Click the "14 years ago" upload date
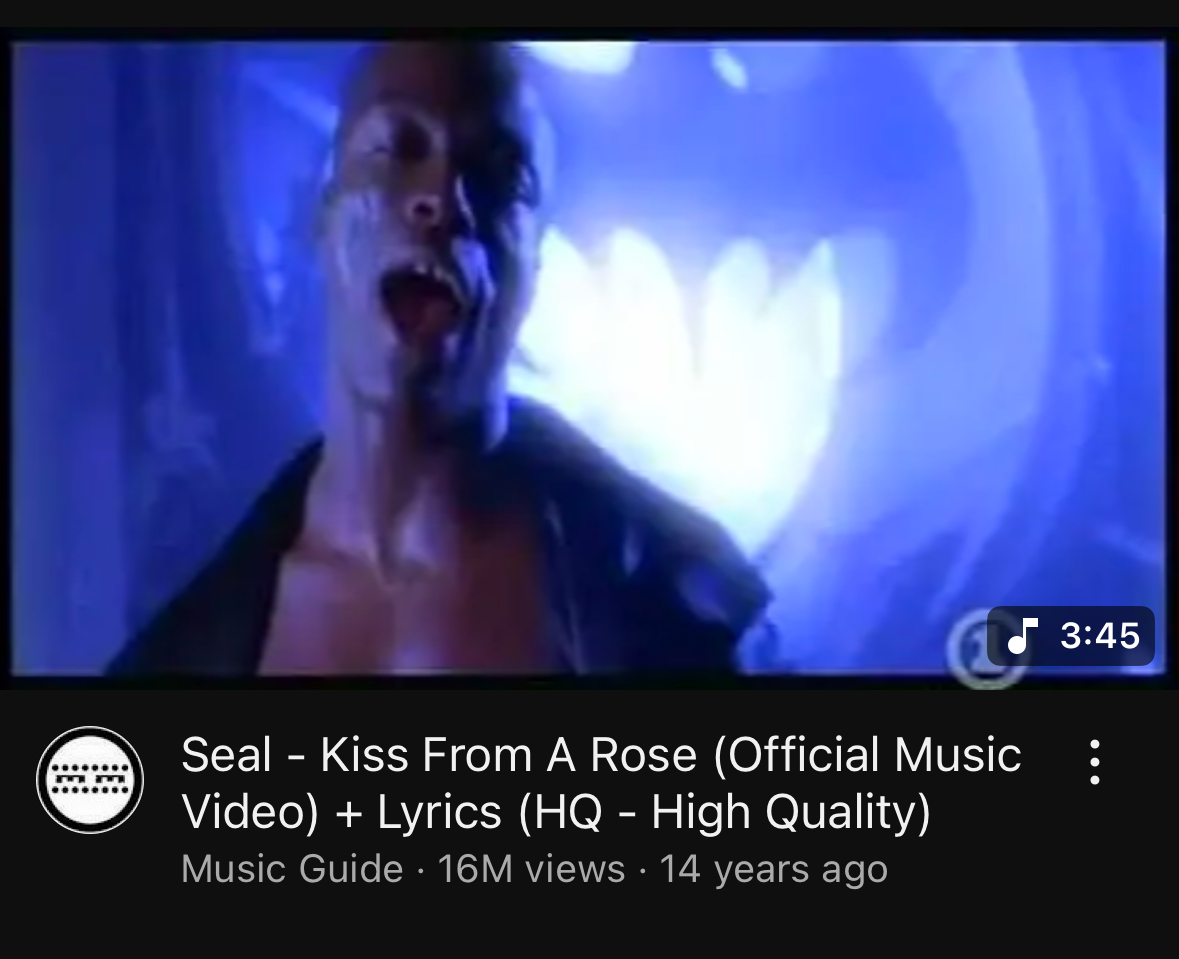 [x=774, y=869]
